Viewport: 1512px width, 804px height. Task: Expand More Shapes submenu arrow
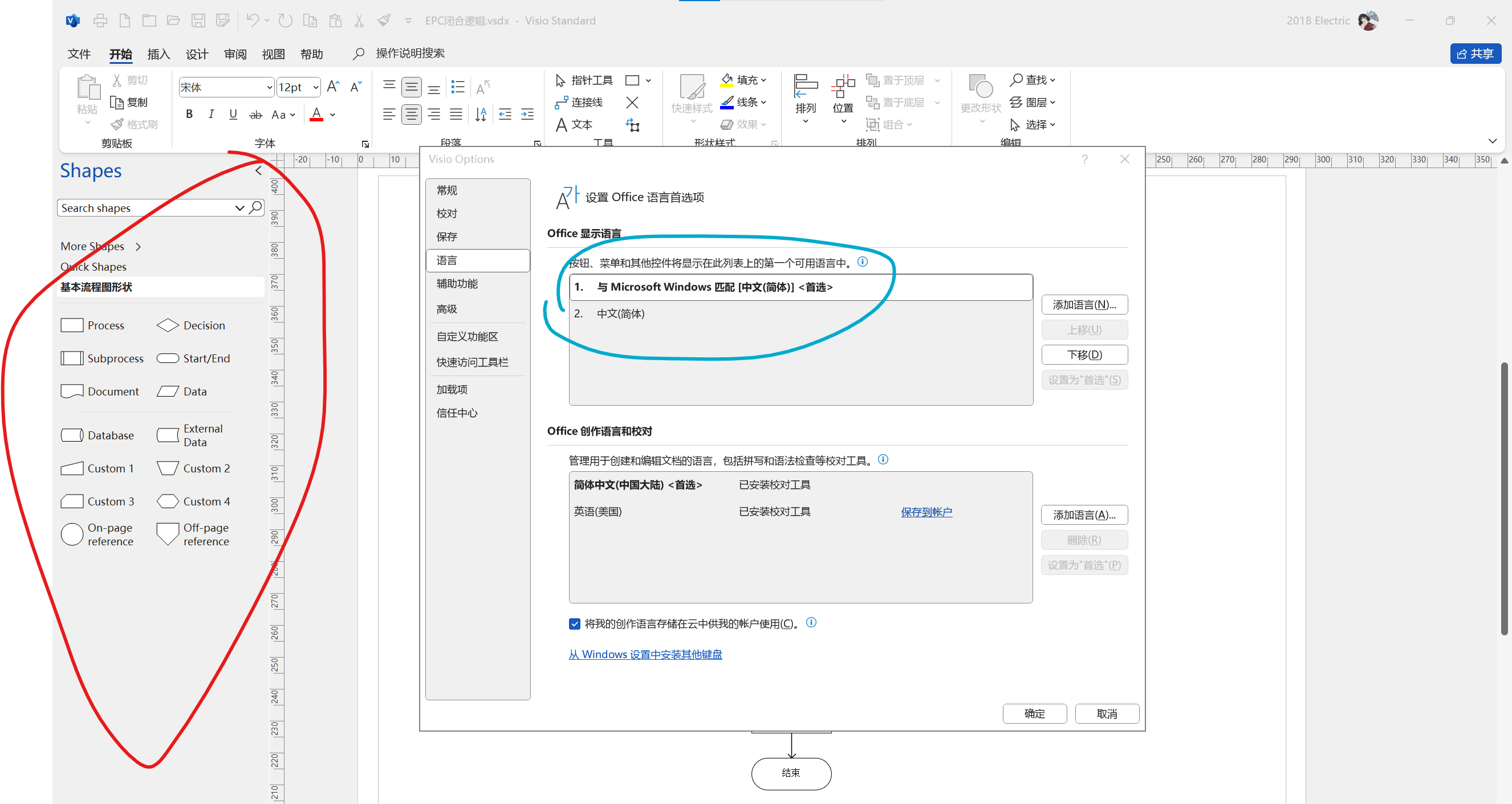[x=139, y=246]
